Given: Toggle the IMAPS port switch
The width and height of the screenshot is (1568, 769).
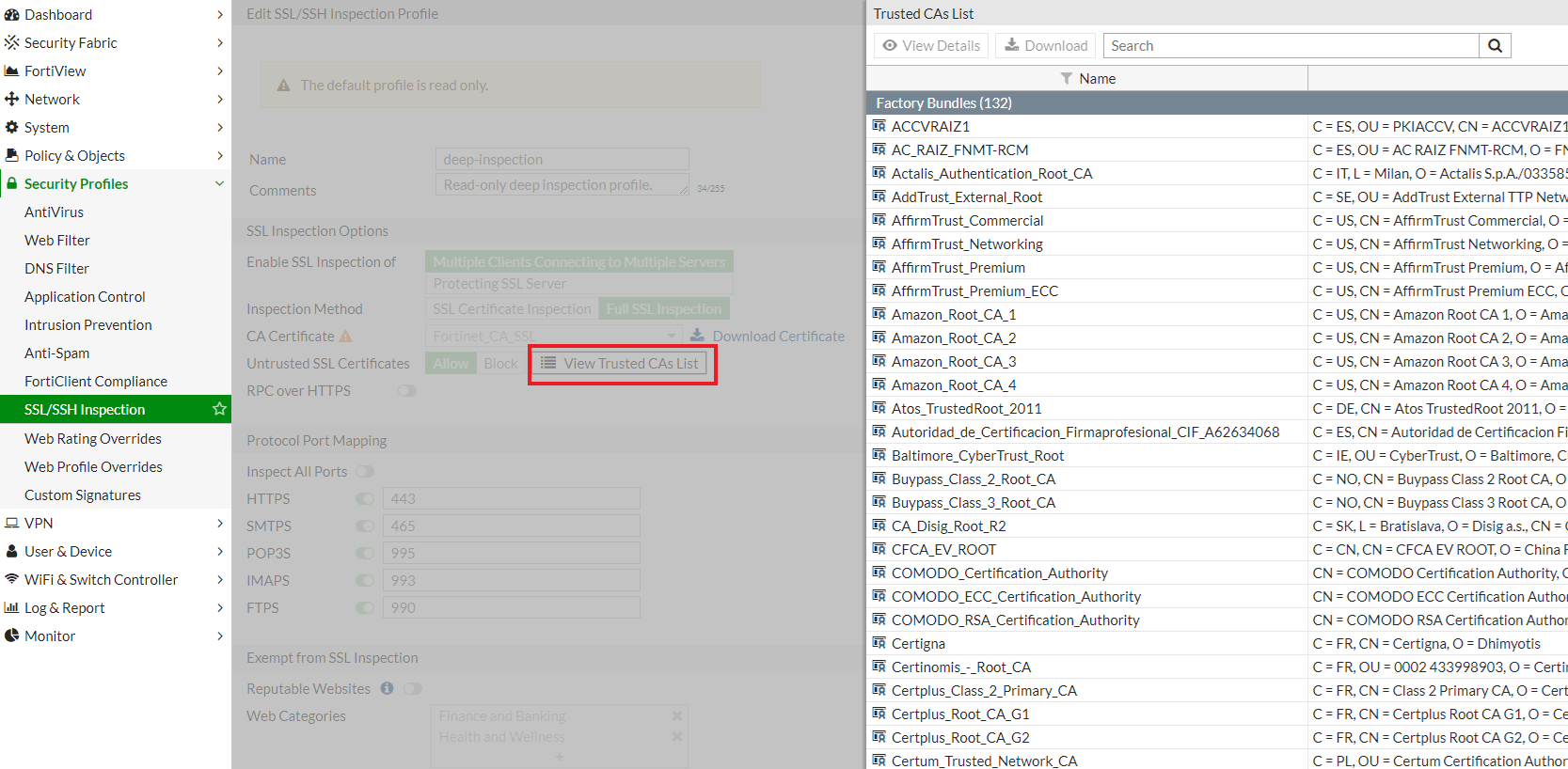Looking at the screenshot, I should (x=365, y=581).
